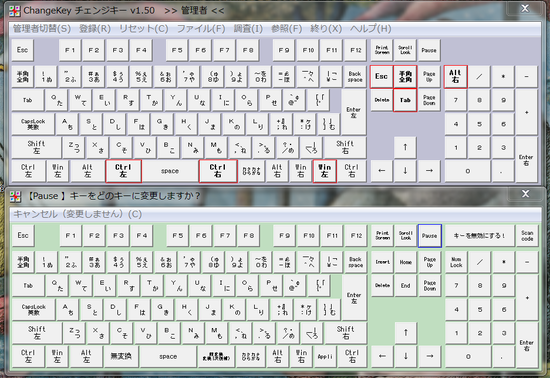Image resolution: width=550 pixels, height=378 pixels.
Task: Select the Shift 左 key in Pause dialog
Action: click(x=37, y=332)
